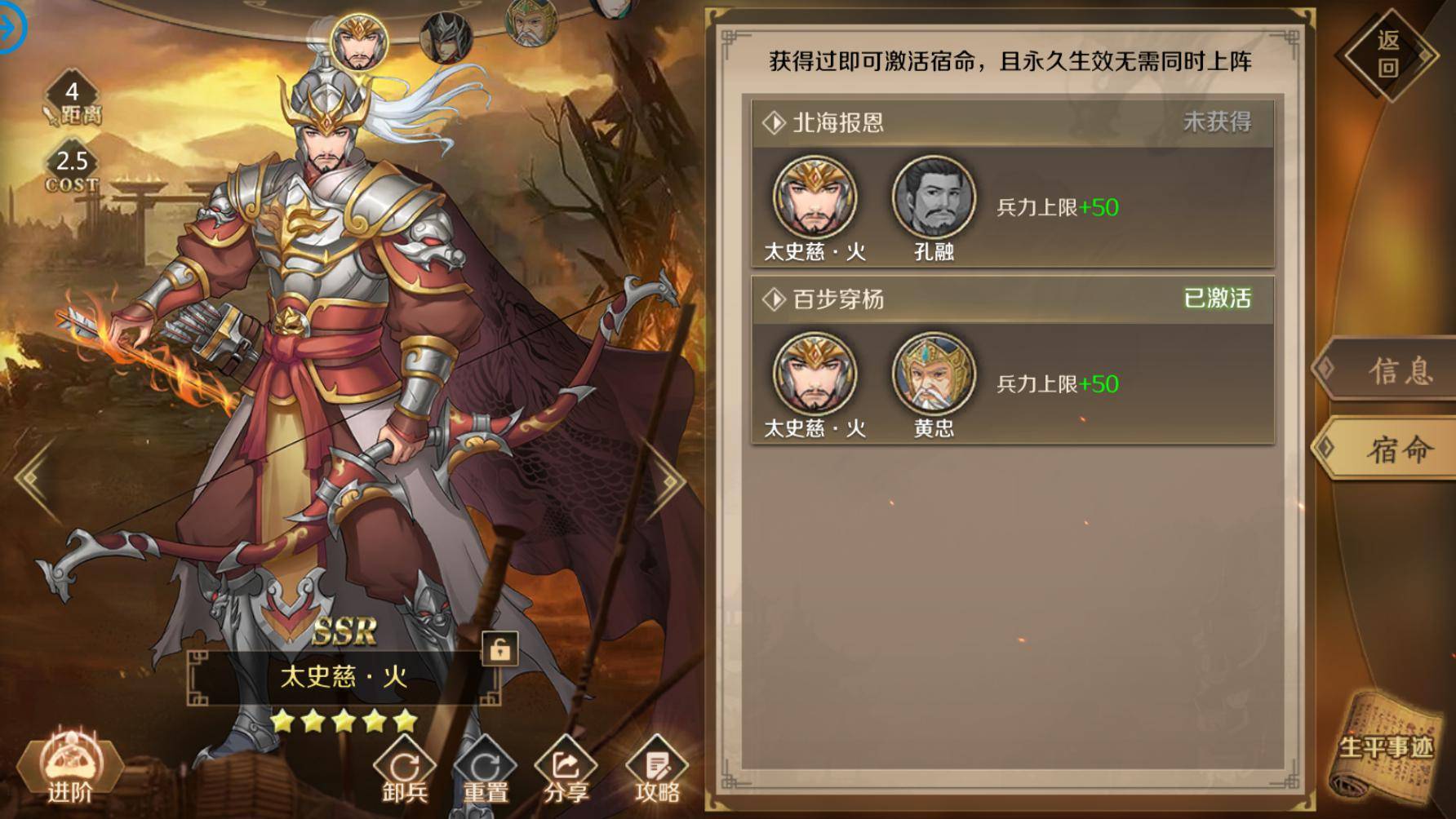1456x819 pixels.
Task: Tap the 进阶 advance icon
Action: coord(70,768)
